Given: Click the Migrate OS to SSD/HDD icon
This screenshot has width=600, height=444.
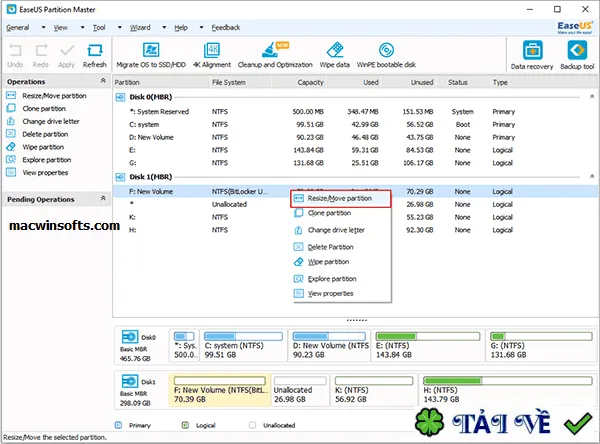Looking at the screenshot, I should [x=151, y=50].
